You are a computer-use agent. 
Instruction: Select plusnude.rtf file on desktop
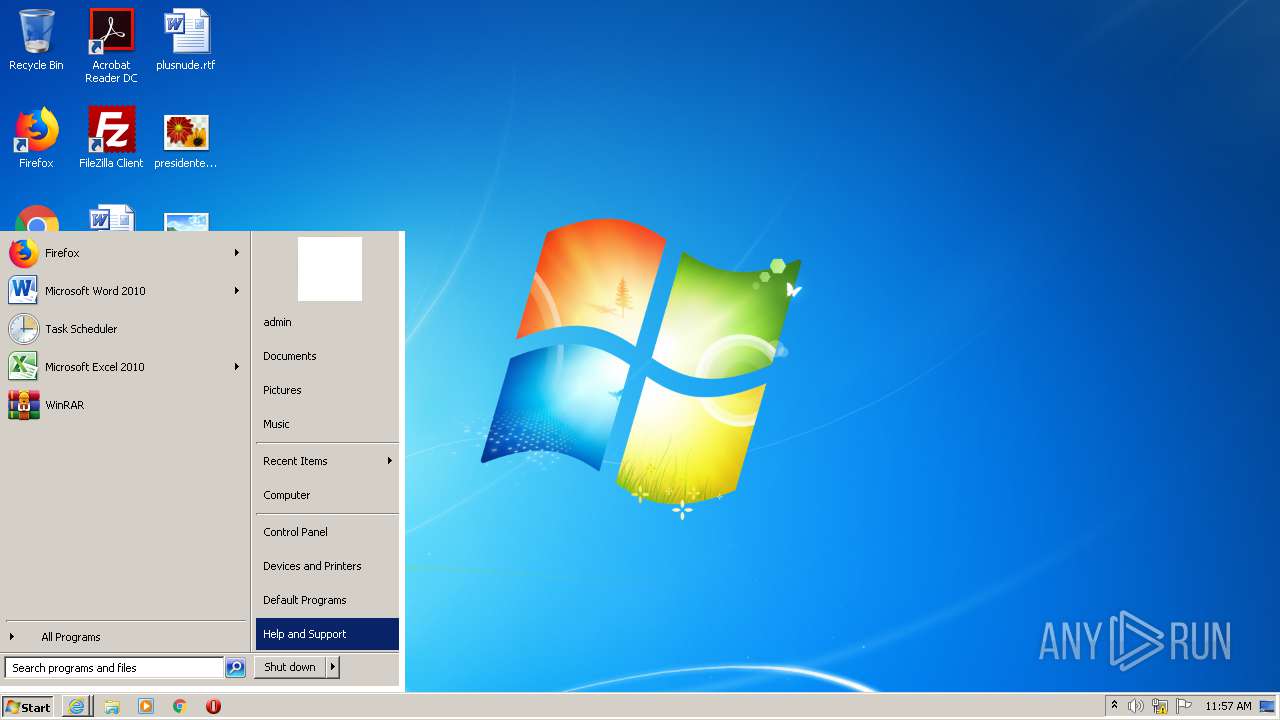[186, 40]
